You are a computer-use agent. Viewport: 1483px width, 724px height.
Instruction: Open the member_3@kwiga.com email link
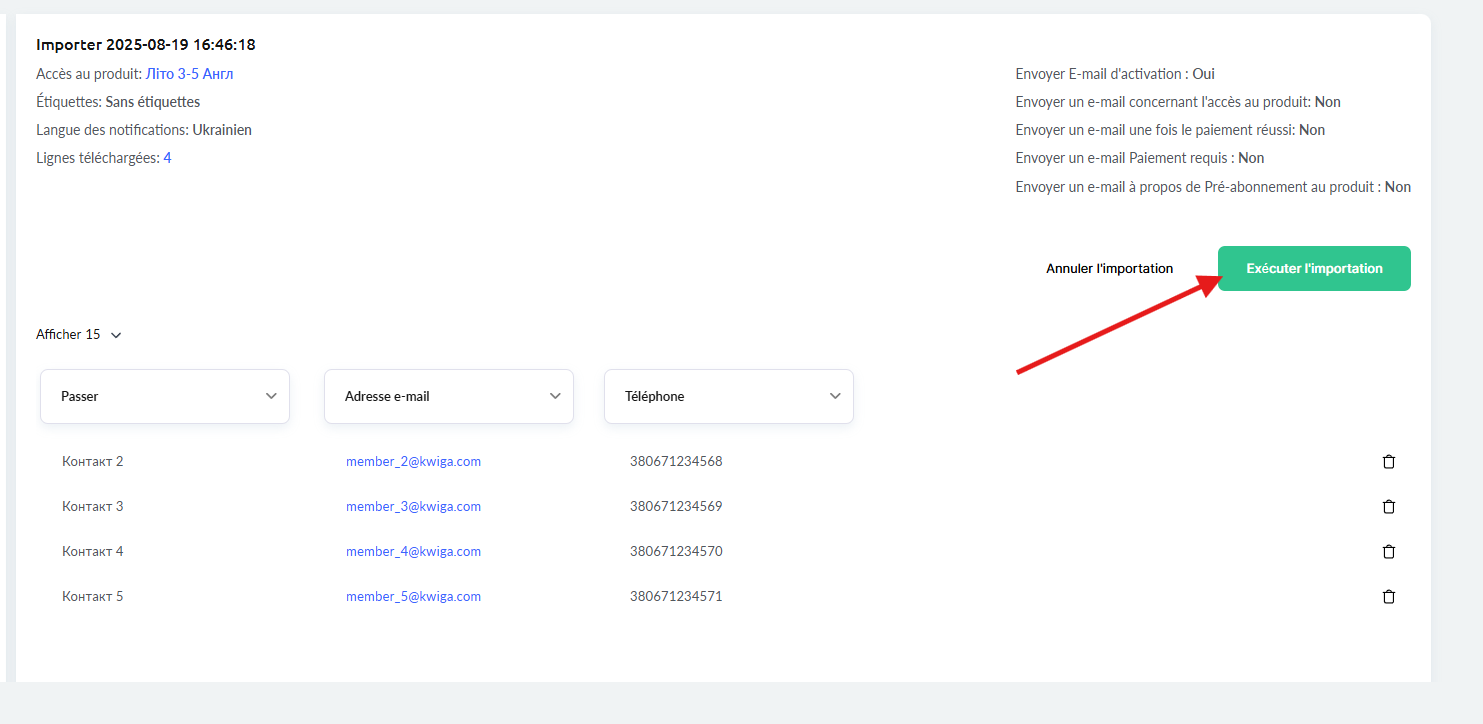413,507
